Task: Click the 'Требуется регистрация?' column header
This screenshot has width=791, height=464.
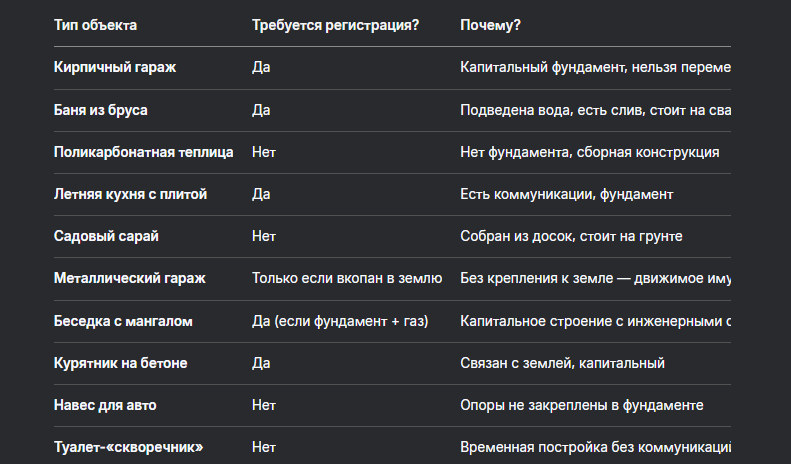Action: coord(335,25)
